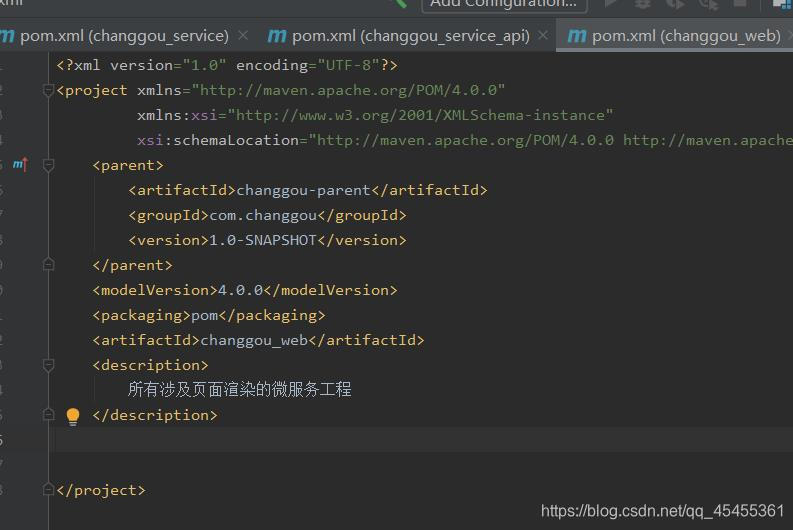This screenshot has width=793, height=530.
Task: Collapse the project tag fold marker
Action: point(49,91)
